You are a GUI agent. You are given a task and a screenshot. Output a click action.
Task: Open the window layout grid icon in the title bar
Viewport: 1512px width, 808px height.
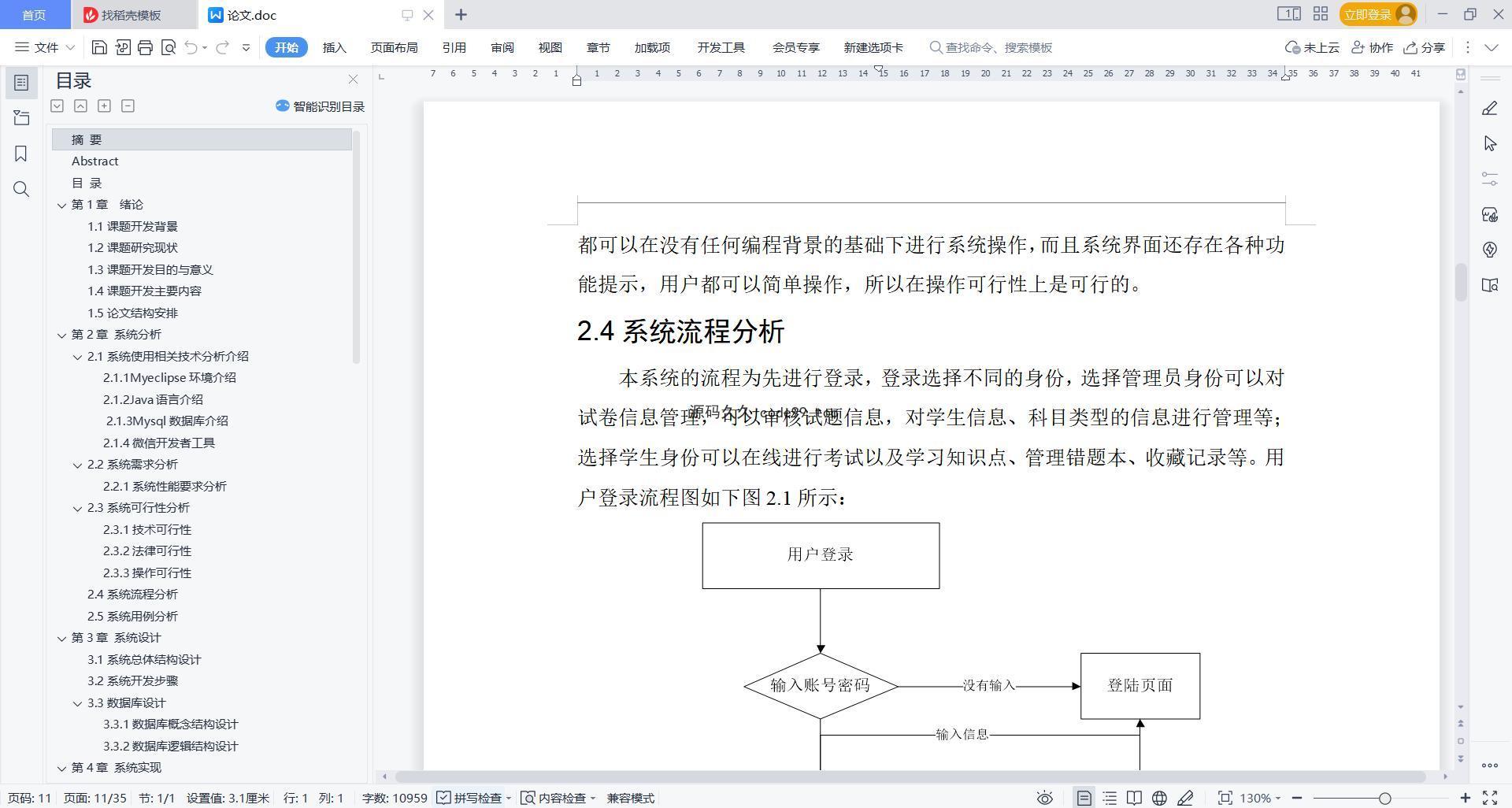[x=1321, y=14]
